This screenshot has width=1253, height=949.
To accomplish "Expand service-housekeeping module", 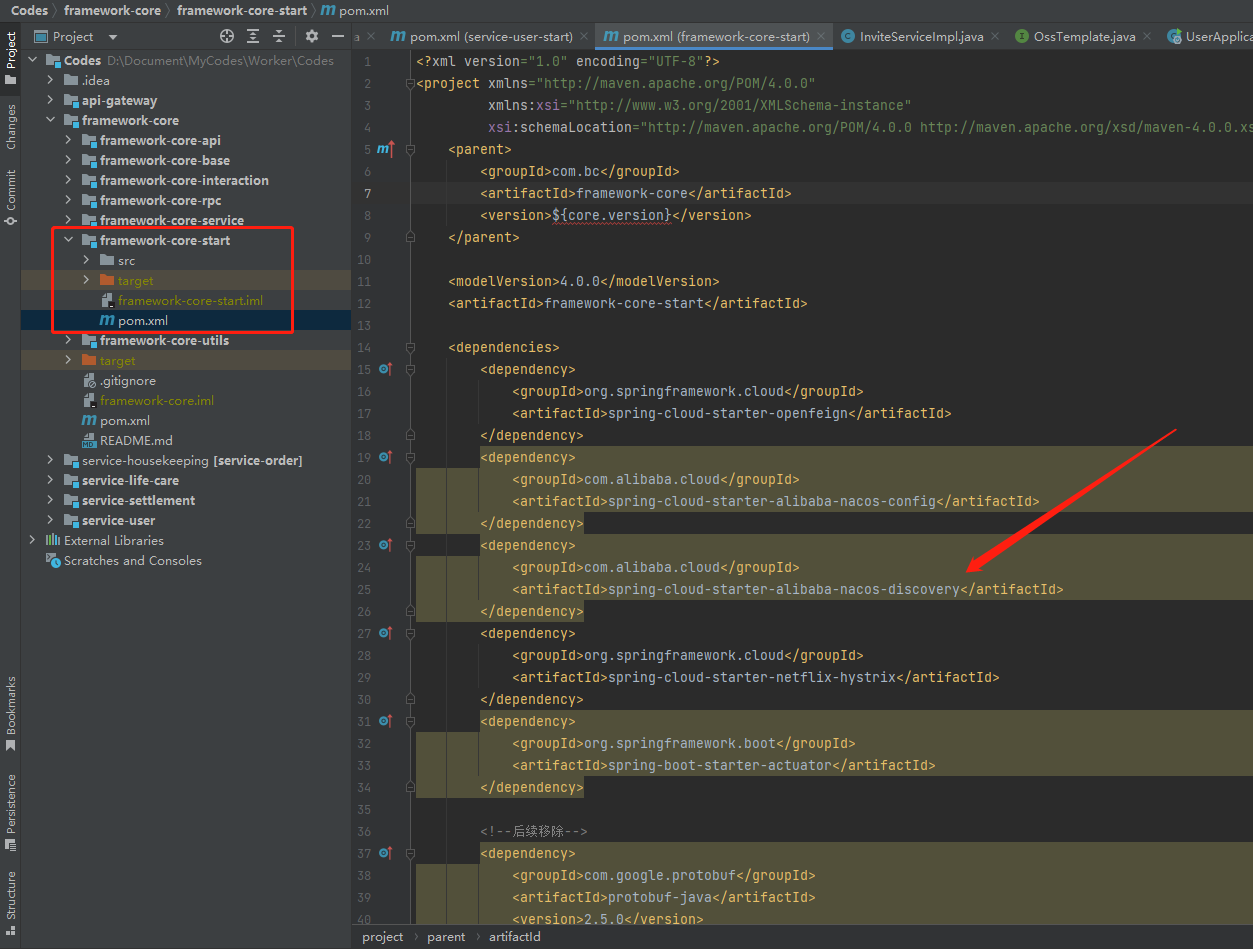I will click(51, 460).
